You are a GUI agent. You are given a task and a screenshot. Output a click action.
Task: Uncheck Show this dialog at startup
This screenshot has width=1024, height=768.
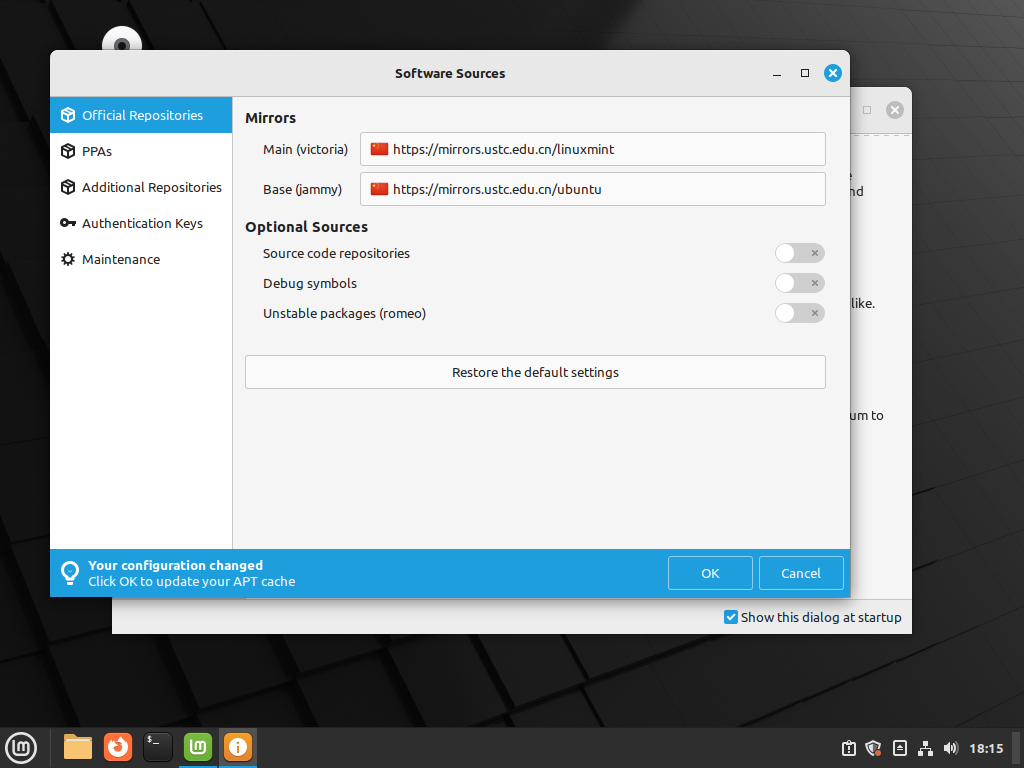tap(731, 617)
